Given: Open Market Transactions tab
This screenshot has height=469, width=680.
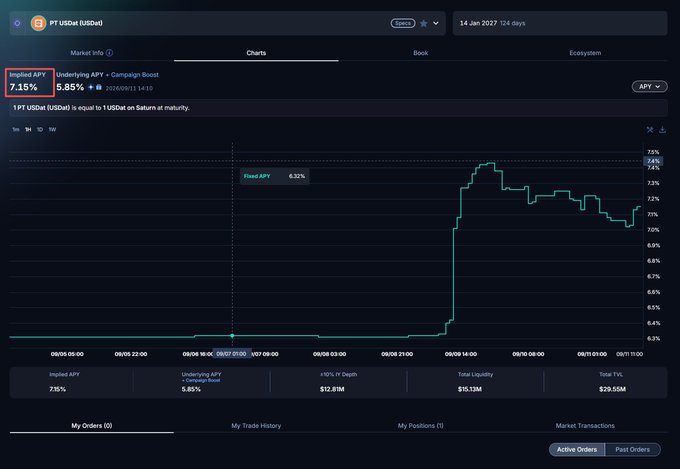Looking at the screenshot, I should (585, 426).
